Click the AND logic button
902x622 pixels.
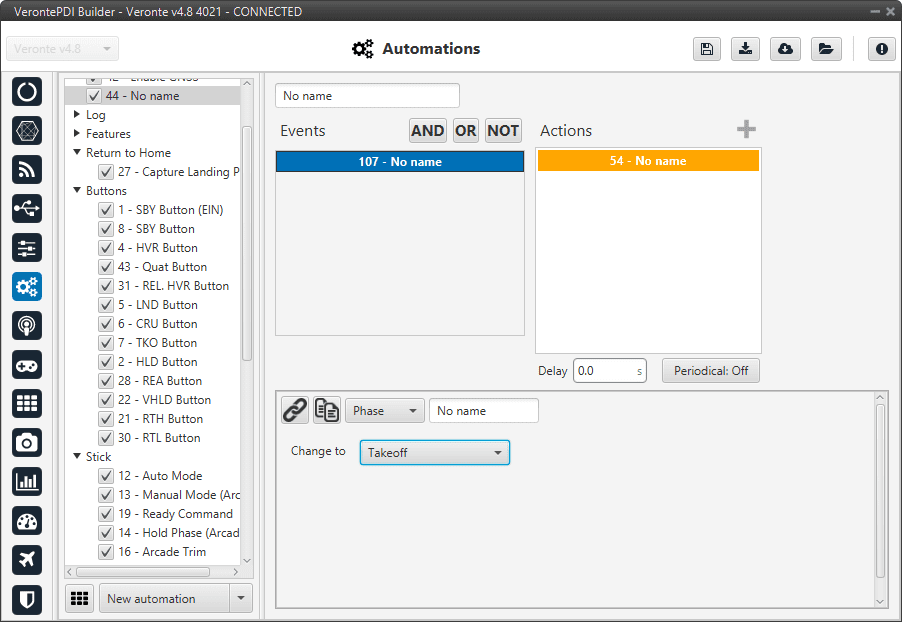pos(427,131)
